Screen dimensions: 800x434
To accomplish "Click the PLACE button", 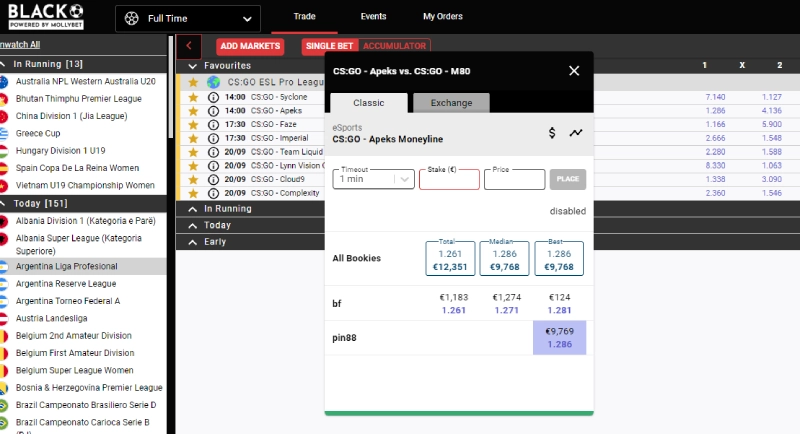I will pos(567,179).
